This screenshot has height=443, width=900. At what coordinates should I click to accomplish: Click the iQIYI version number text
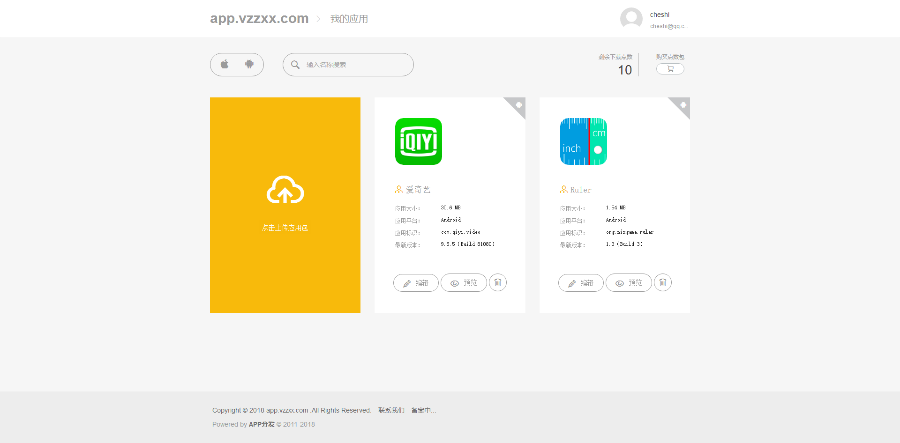pos(468,244)
